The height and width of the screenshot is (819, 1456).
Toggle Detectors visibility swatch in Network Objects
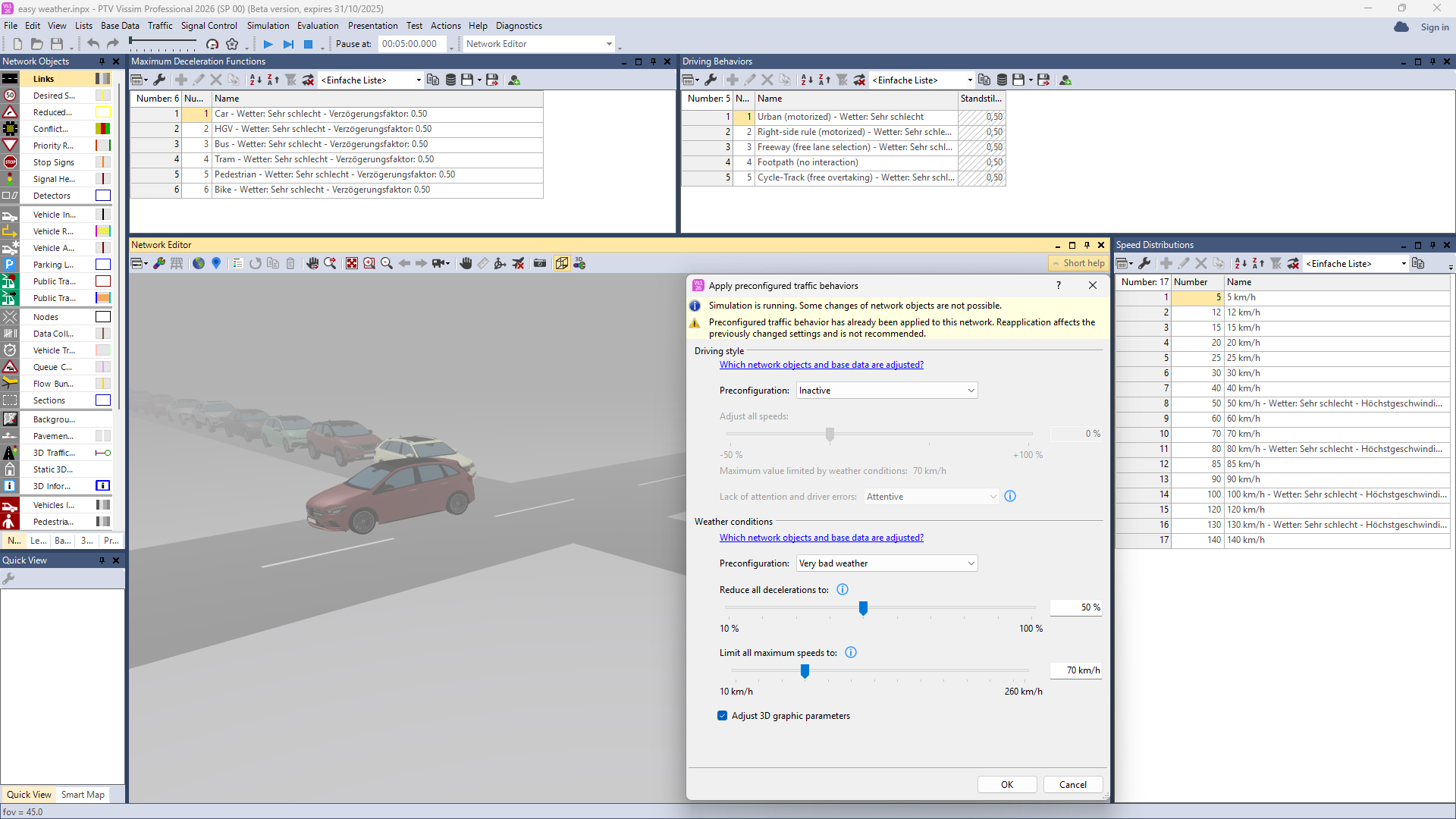click(102, 196)
